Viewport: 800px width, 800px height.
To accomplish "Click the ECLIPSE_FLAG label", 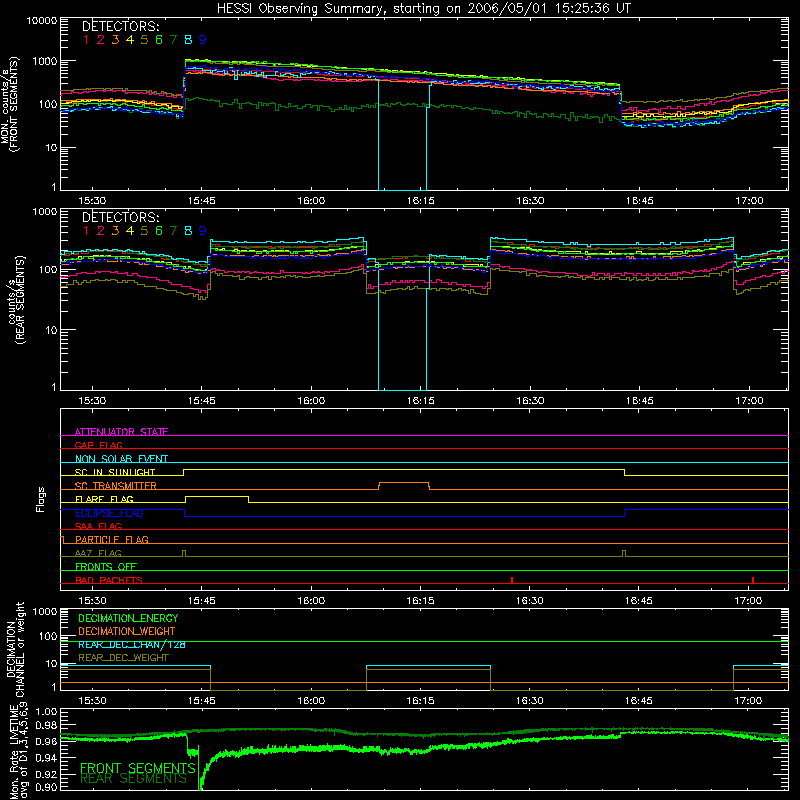I will pyautogui.click(x=109, y=513).
